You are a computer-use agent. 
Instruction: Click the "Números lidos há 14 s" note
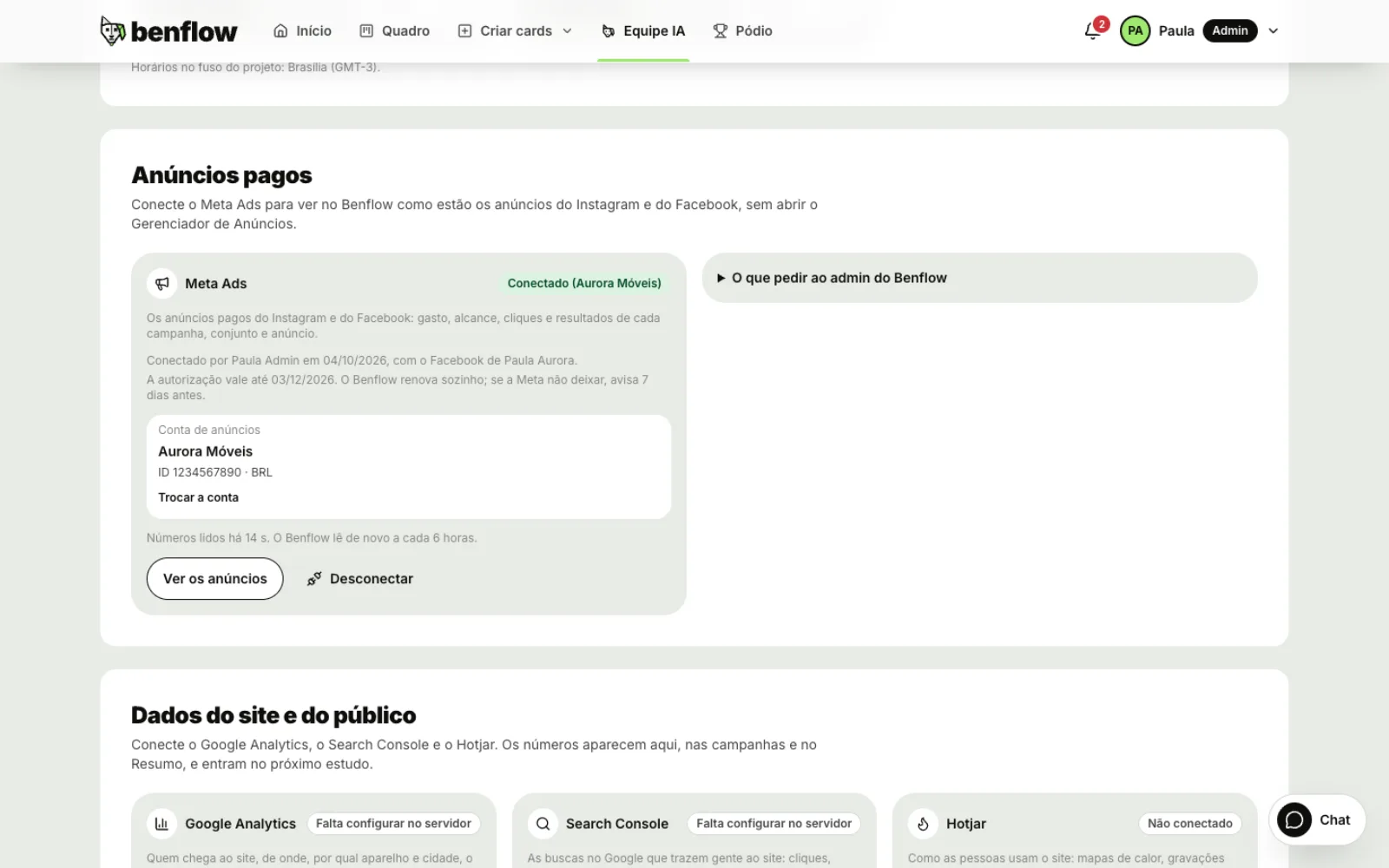click(x=312, y=538)
